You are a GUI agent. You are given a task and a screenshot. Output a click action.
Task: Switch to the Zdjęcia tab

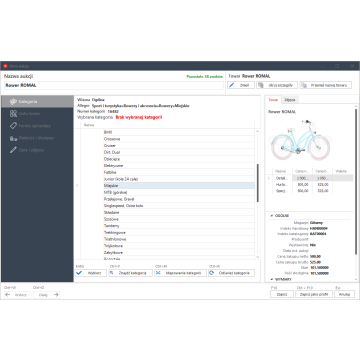coord(290,100)
